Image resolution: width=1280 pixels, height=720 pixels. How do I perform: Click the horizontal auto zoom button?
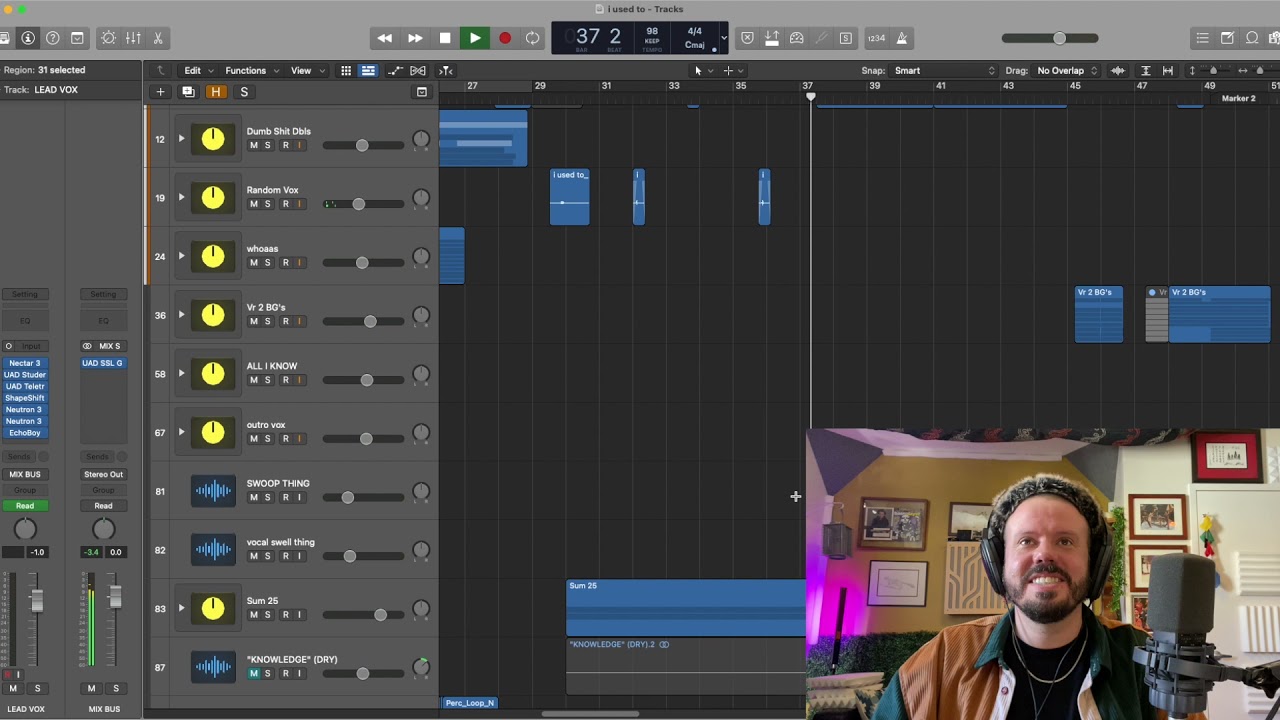point(1169,70)
